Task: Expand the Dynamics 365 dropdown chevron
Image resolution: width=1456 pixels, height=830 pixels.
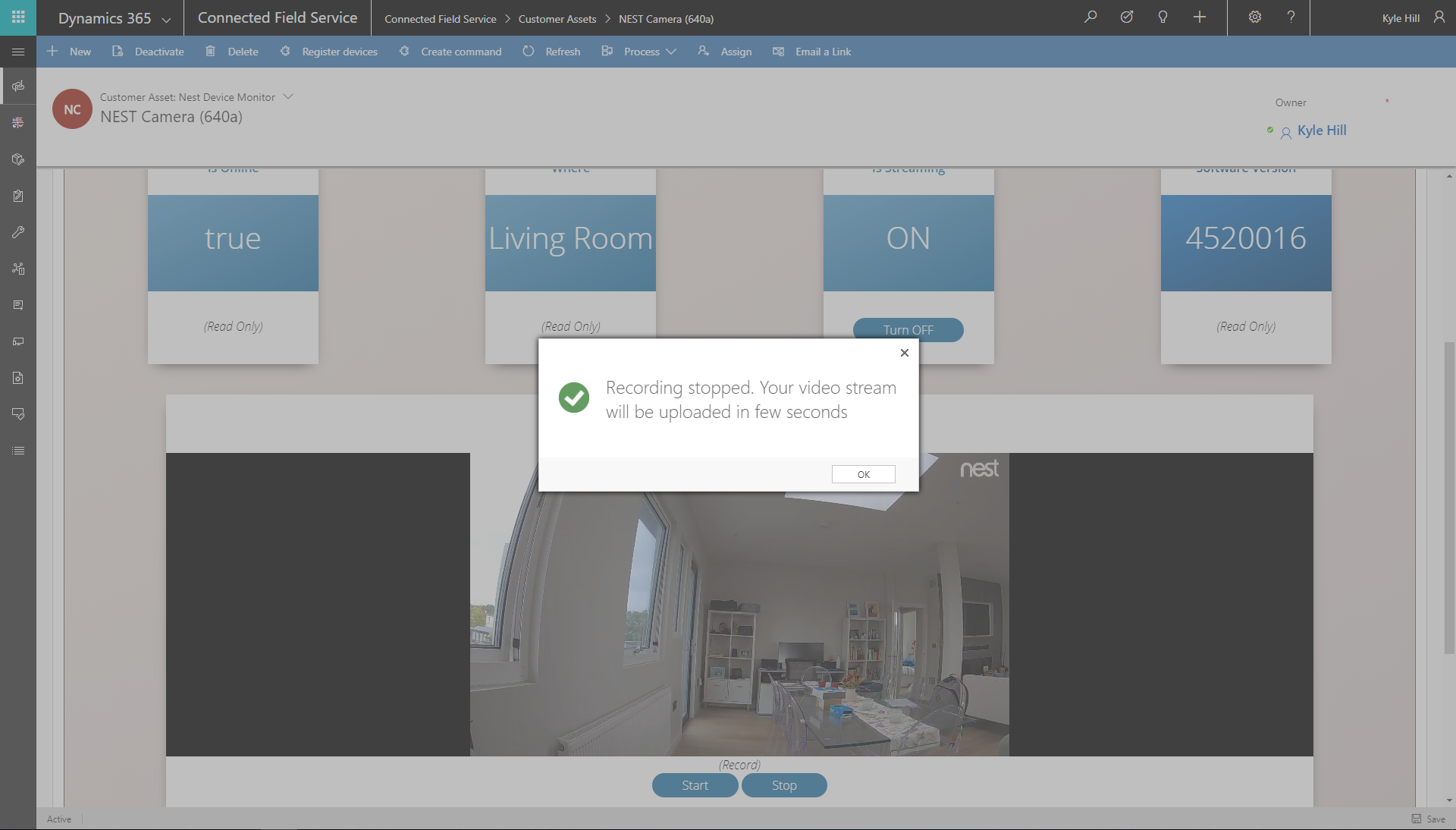Action: tap(166, 19)
